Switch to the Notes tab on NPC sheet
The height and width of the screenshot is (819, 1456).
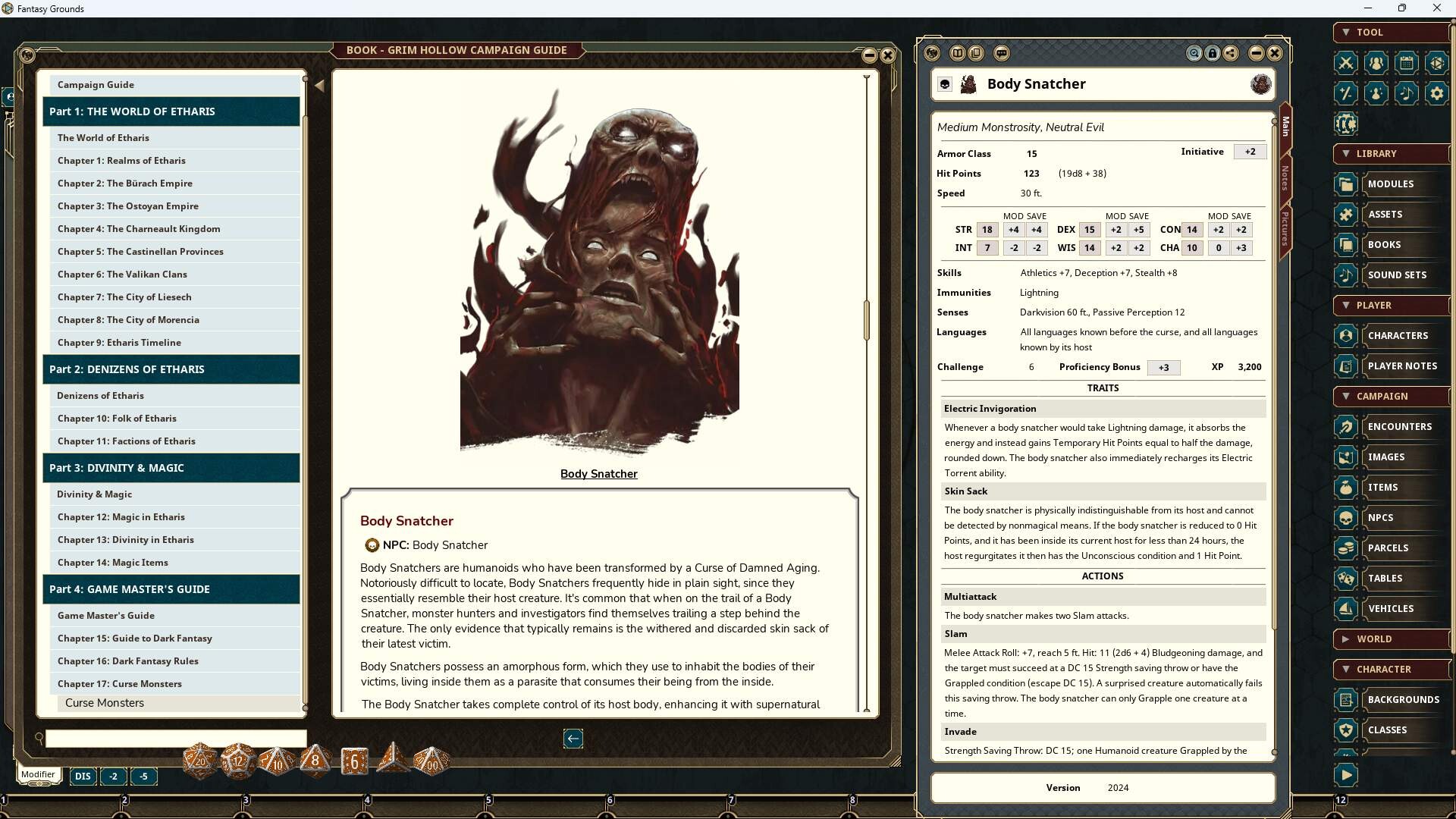point(1285,178)
